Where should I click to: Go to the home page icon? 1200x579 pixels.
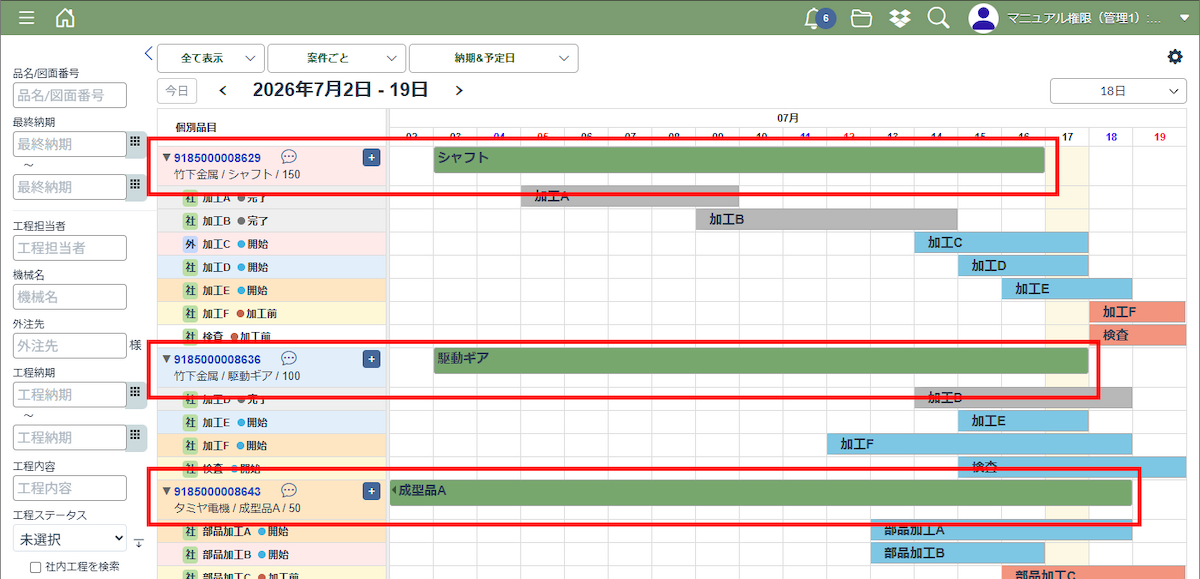pos(65,18)
